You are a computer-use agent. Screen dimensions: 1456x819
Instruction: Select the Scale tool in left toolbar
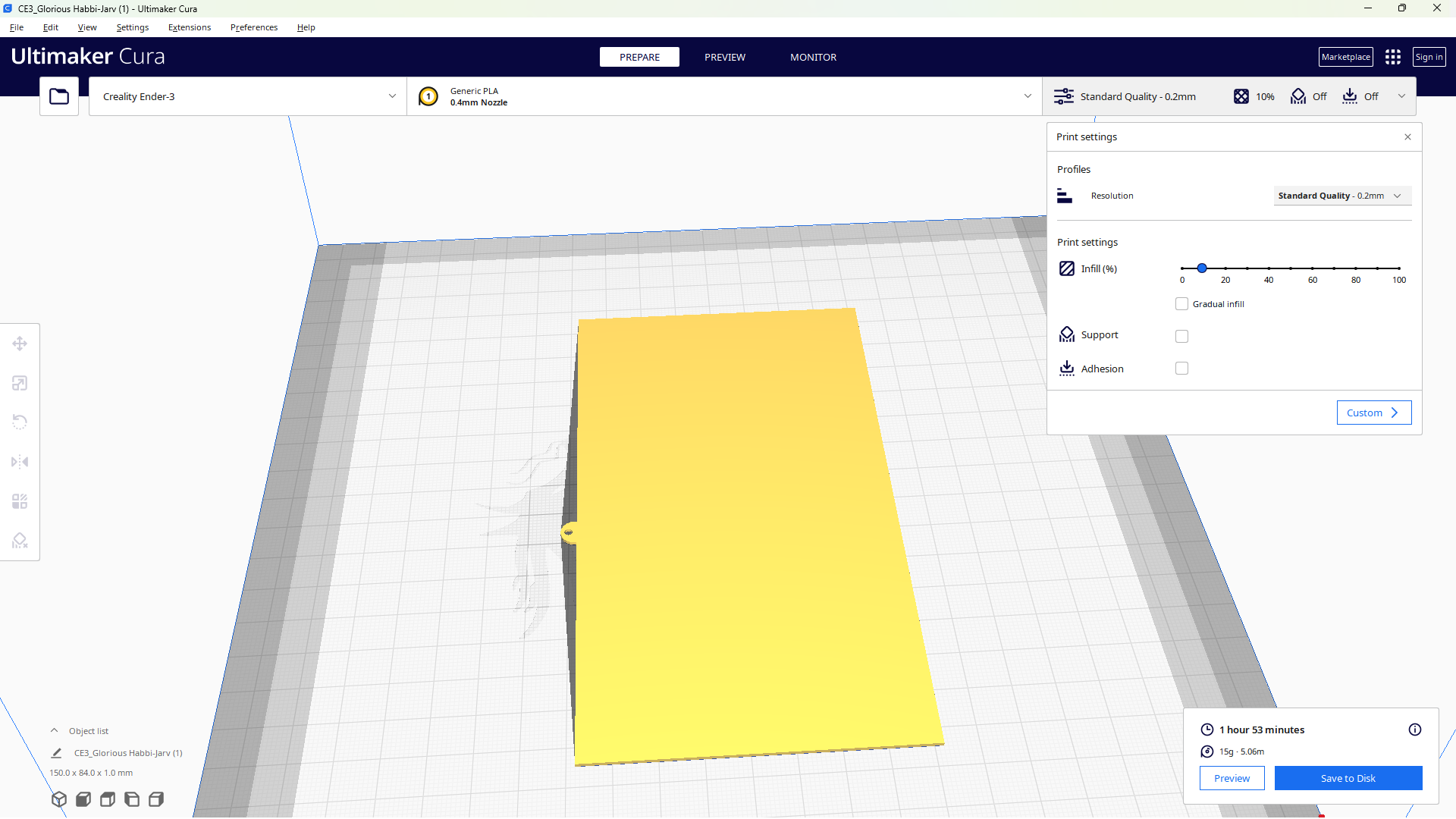pyautogui.click(x=20, y=384)
